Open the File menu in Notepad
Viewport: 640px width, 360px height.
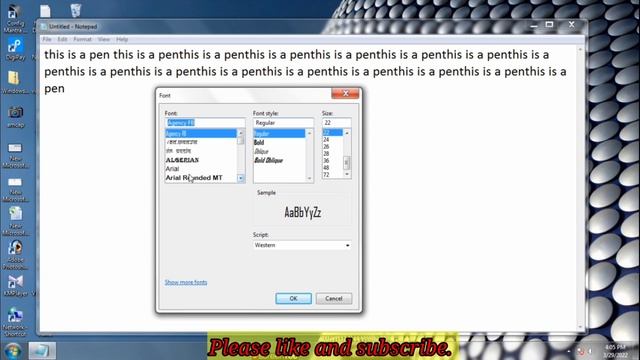pos(47,40)
